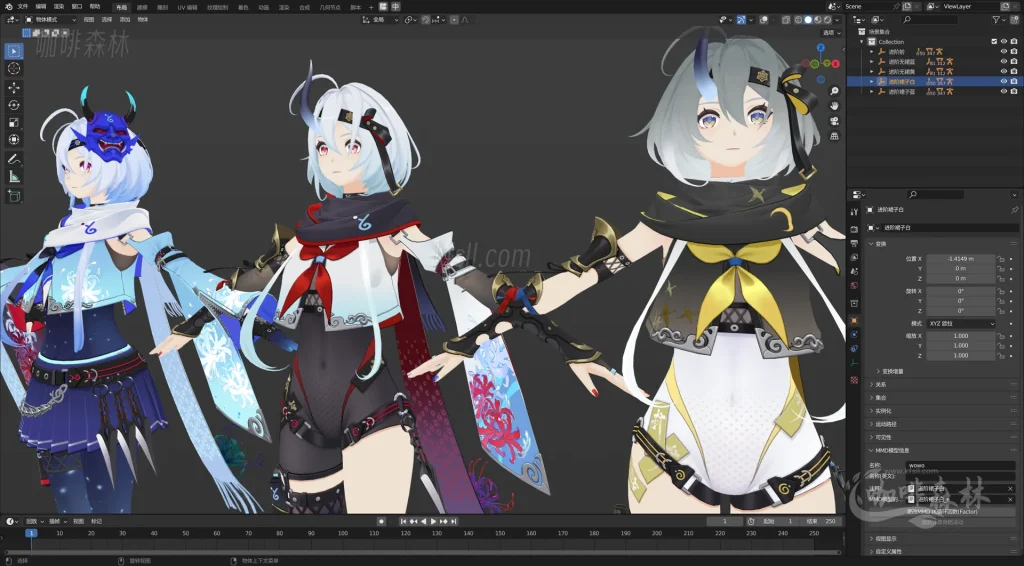Open the viewport 添加 menu
This screenshot has height=566, width=1024.
tap(125, 20)
